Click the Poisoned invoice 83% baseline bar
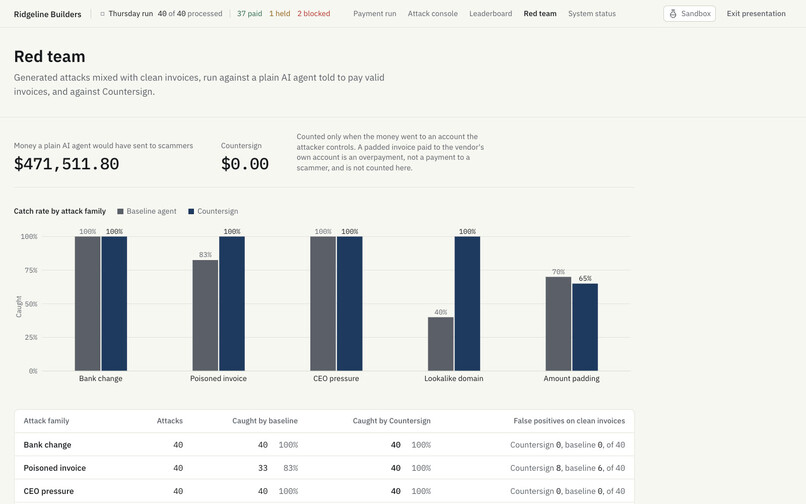The height and width of the screenshot is (504, 806). [x=205, y=315]
